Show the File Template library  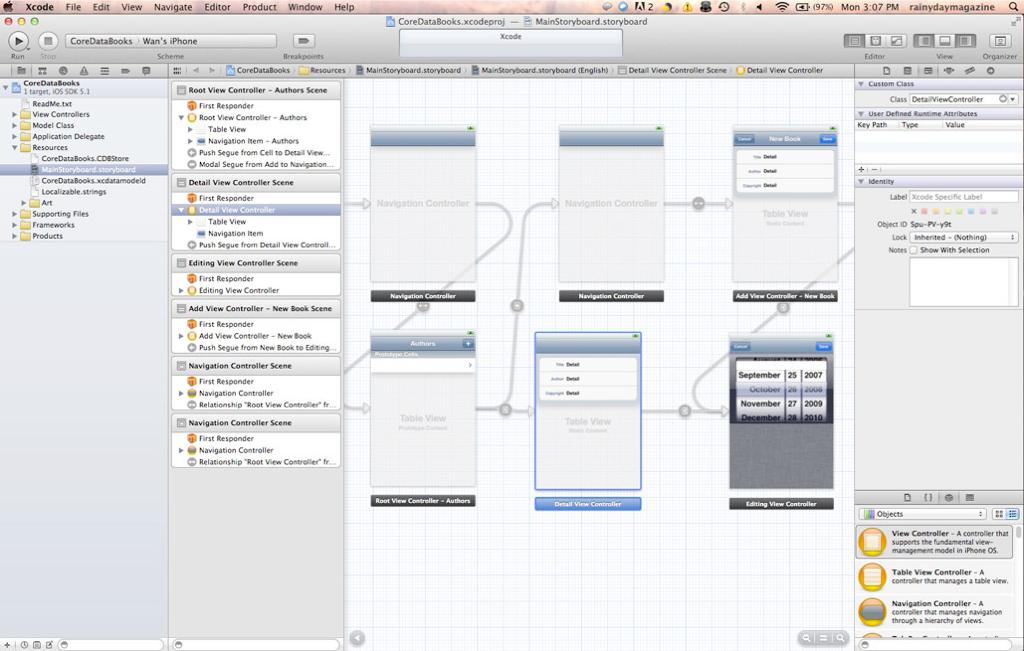pos(907,498)
